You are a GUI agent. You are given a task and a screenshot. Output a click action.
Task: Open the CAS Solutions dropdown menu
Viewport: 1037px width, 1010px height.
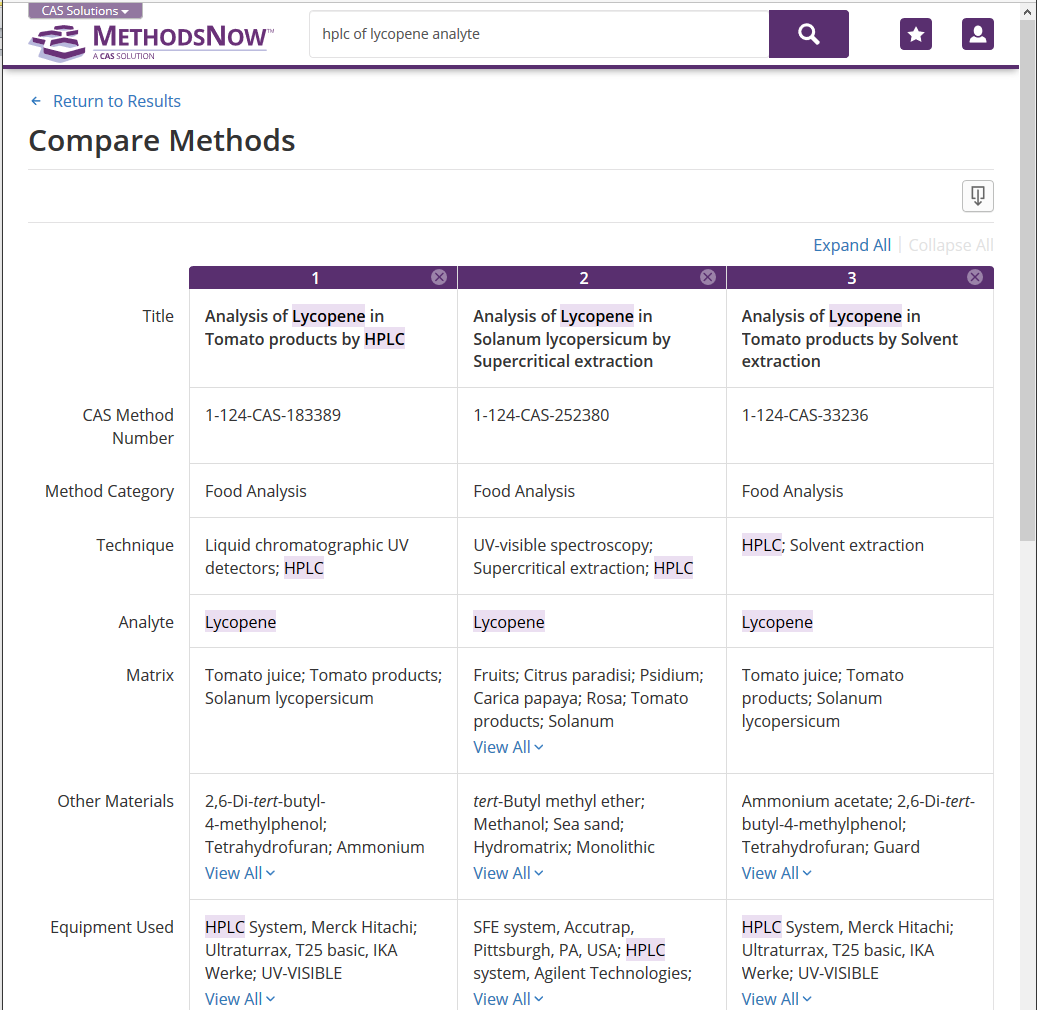[x=85, y=11]
